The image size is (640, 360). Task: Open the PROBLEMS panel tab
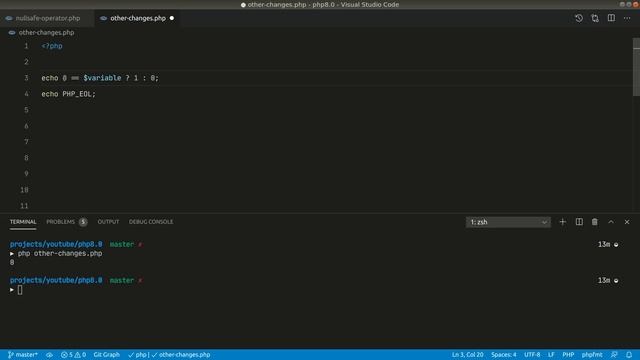click(60, 222)
